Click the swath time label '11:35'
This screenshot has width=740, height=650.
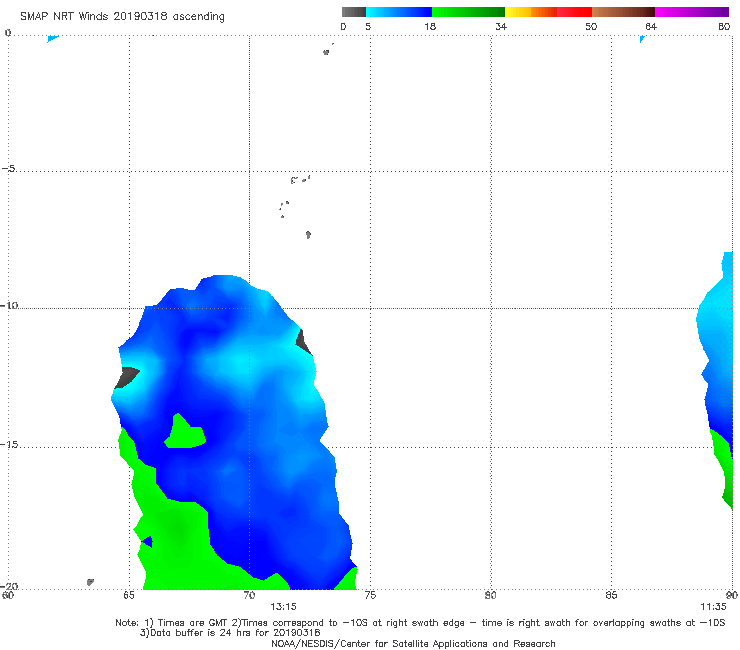[713, 607]
